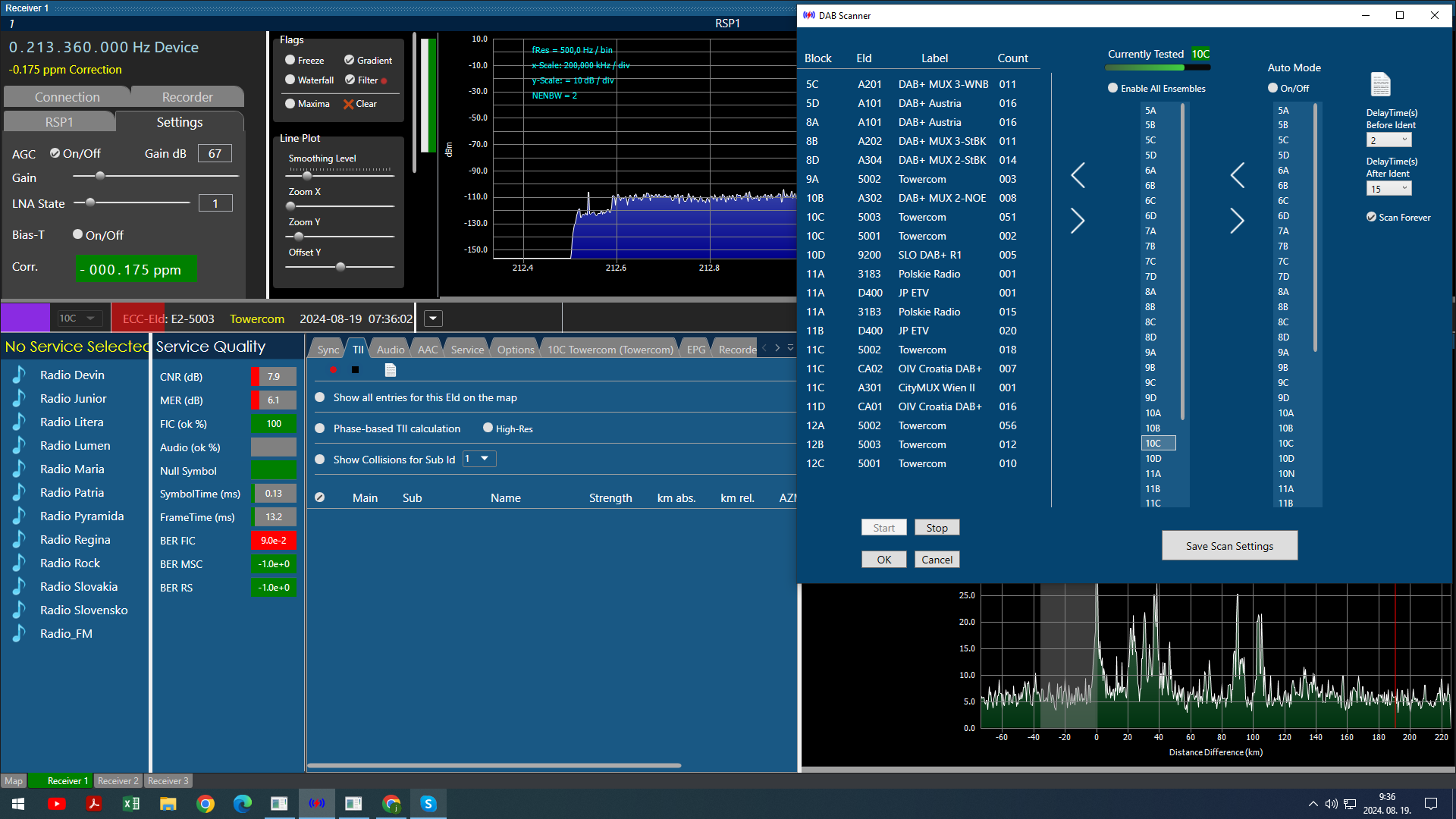
Task: Switch to the EPG tab
Action: tap(695, 350)
